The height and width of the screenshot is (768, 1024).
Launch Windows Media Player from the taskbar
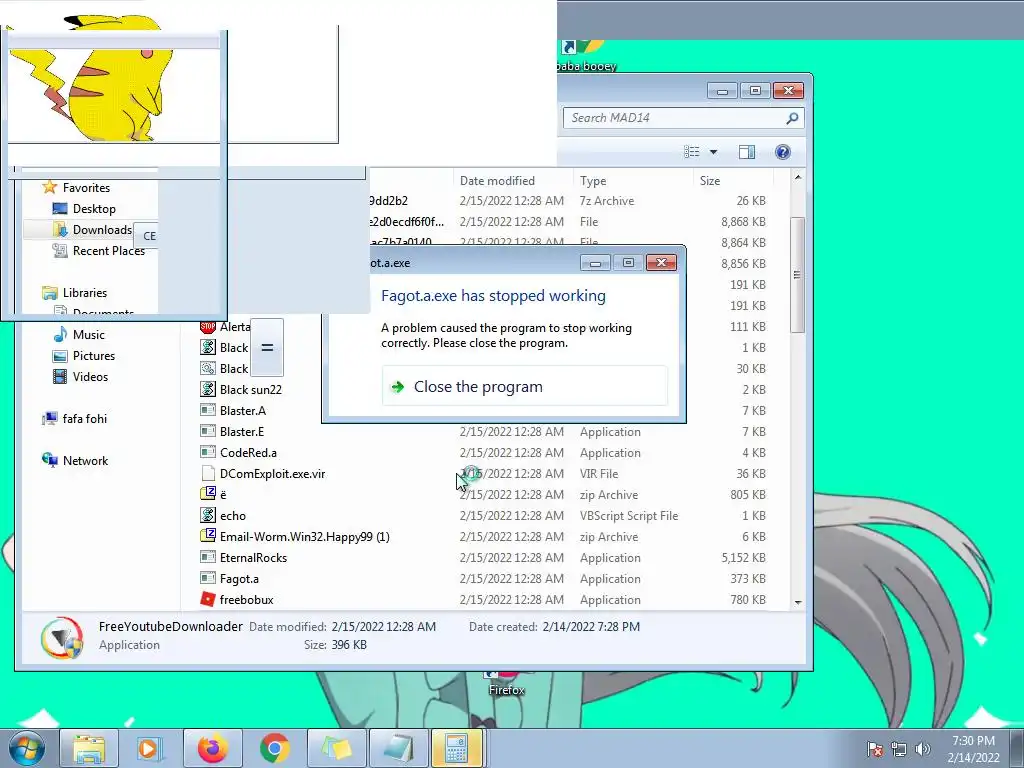pyautogui.click(x=149, y=748)
